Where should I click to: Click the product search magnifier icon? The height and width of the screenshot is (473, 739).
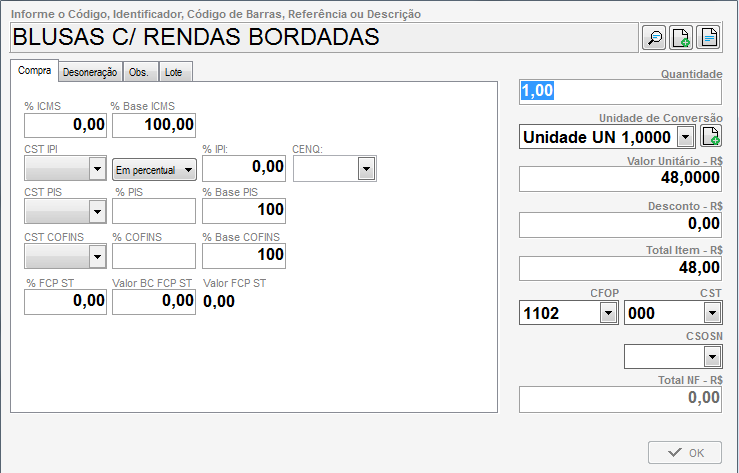654,38
